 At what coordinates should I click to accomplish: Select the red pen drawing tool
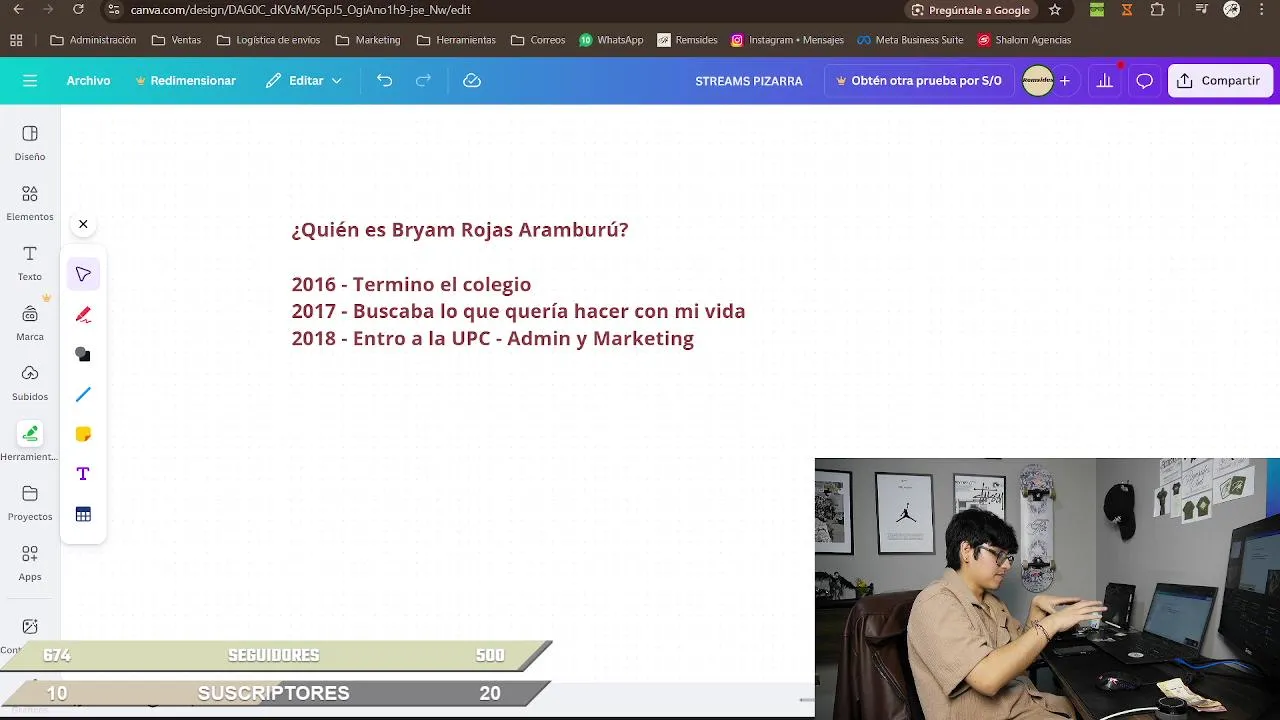[83, 314]
